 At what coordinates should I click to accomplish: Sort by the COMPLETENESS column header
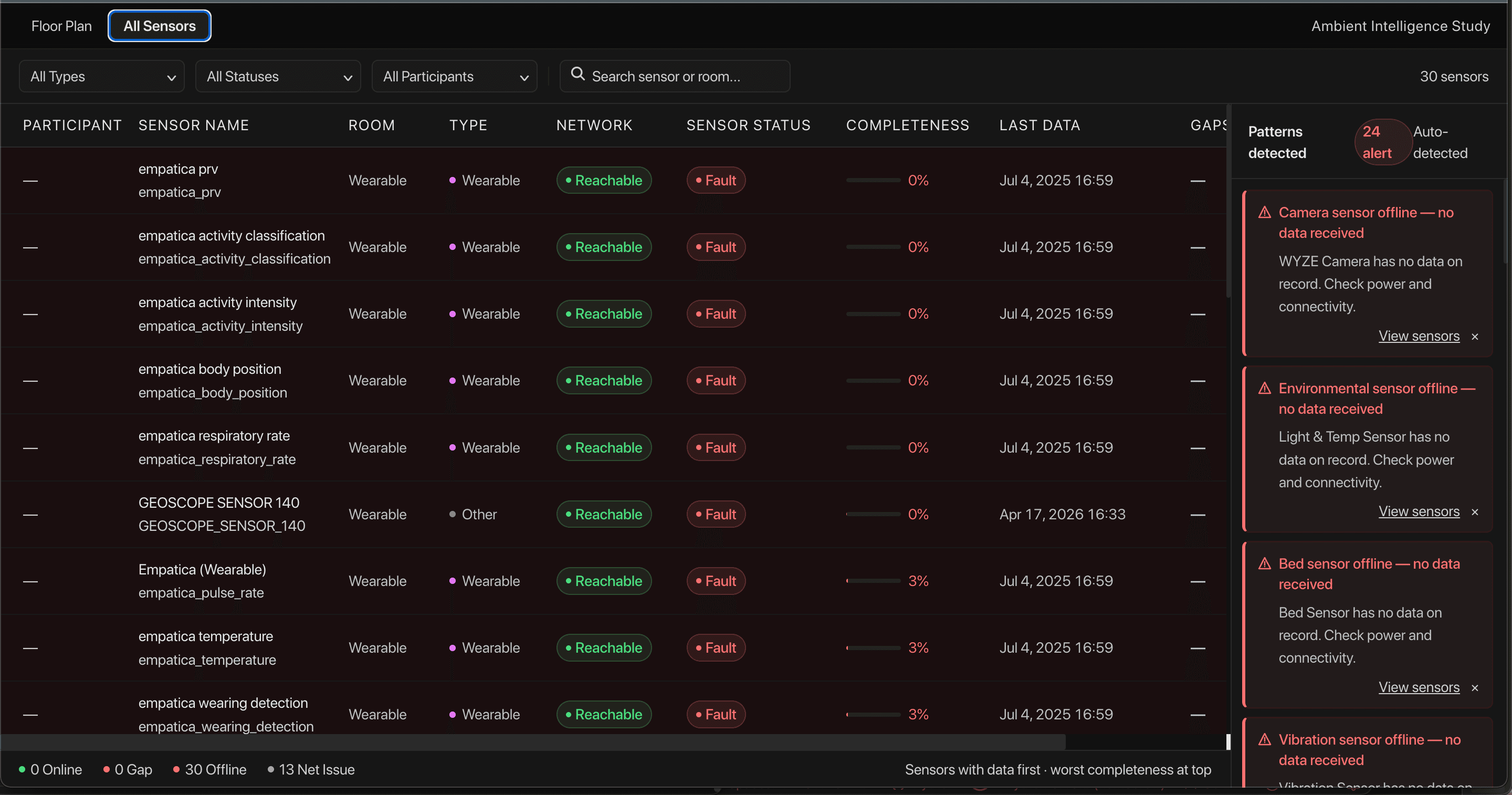[907, 125]
